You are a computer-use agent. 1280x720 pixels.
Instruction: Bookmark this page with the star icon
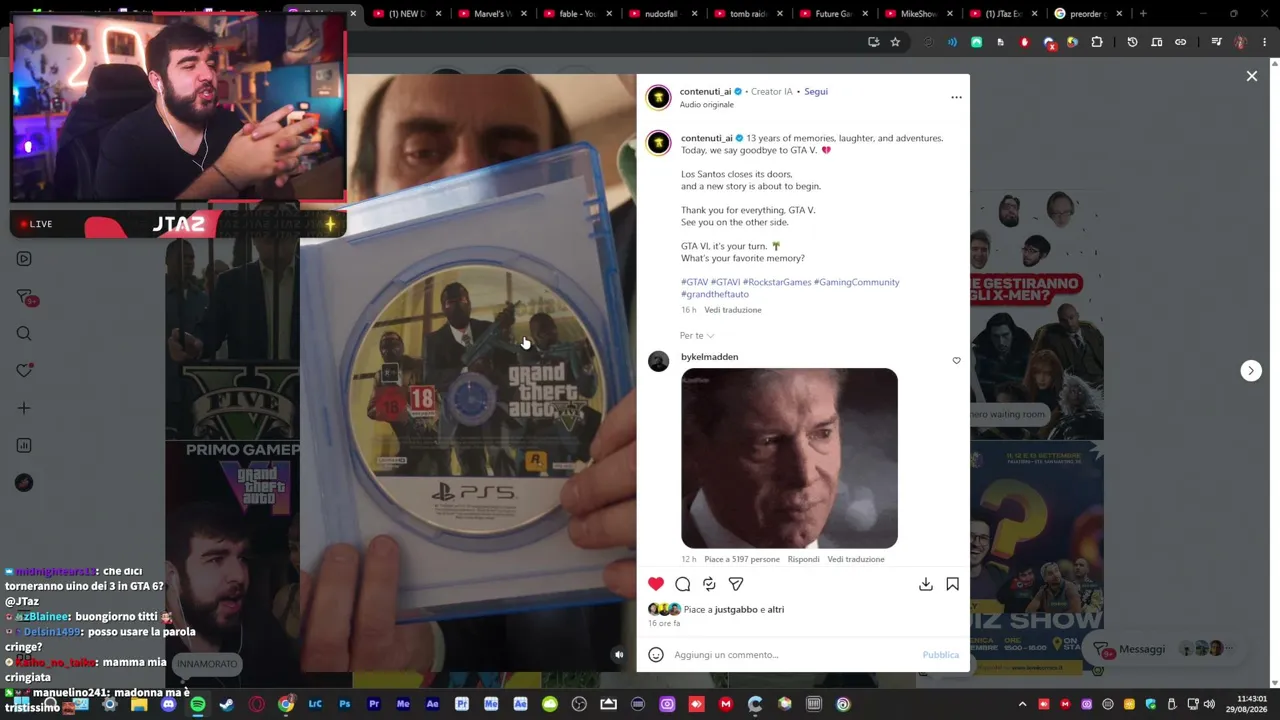coord(895,42)
